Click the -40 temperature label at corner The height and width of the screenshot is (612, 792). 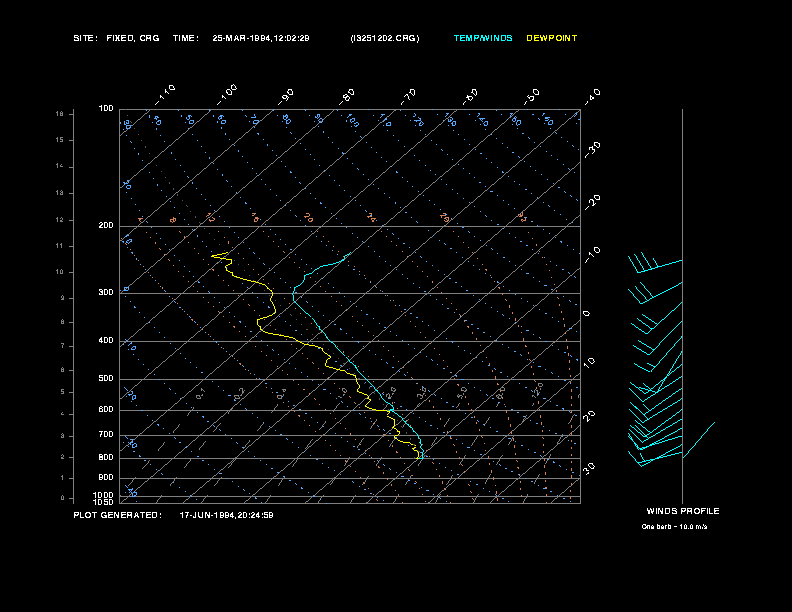[x=592, y=96]
